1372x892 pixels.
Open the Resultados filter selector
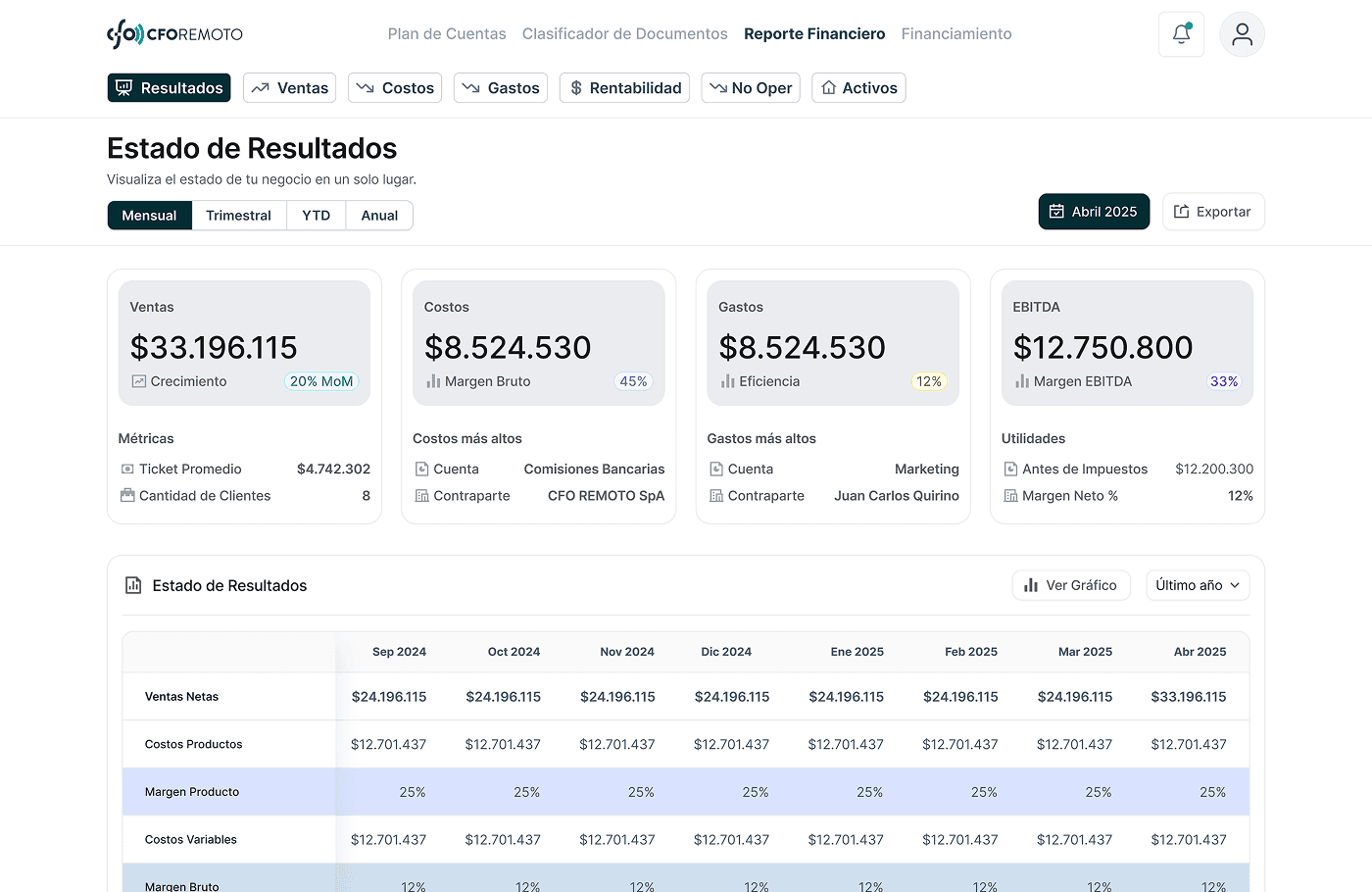[x=169, y=87]
